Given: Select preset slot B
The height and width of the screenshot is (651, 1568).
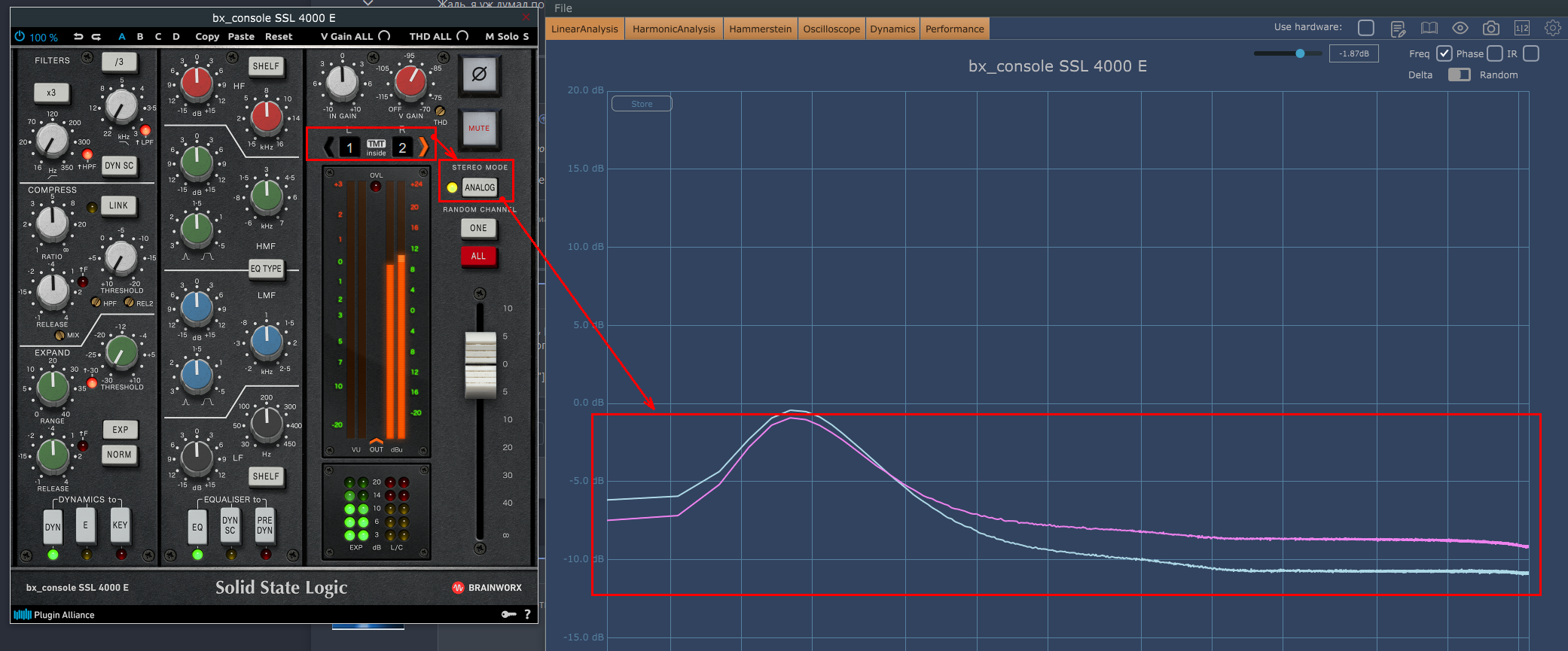Looking at the screenshot, I should click(x=140, y=36).
